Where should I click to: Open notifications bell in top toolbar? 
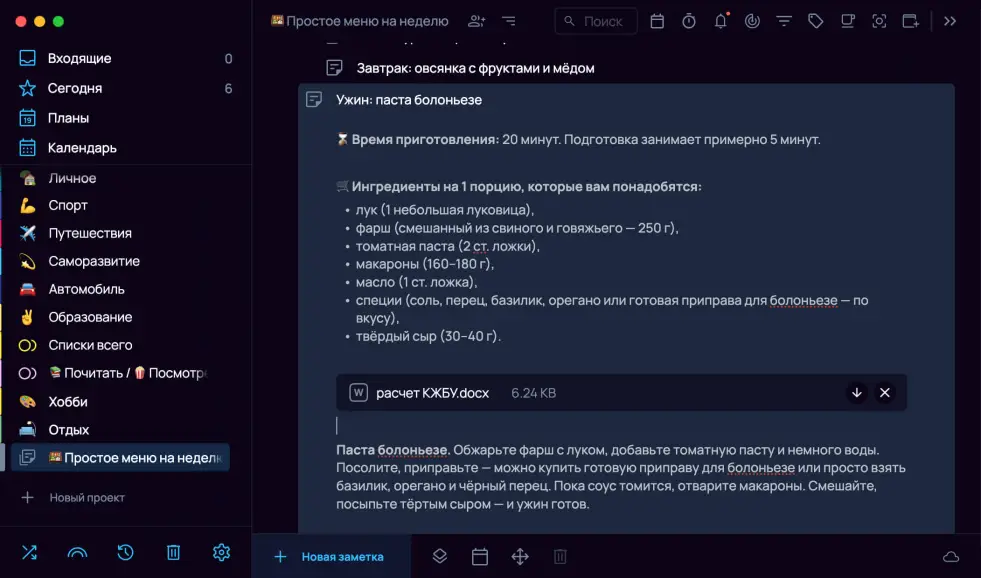pos(720,21)
